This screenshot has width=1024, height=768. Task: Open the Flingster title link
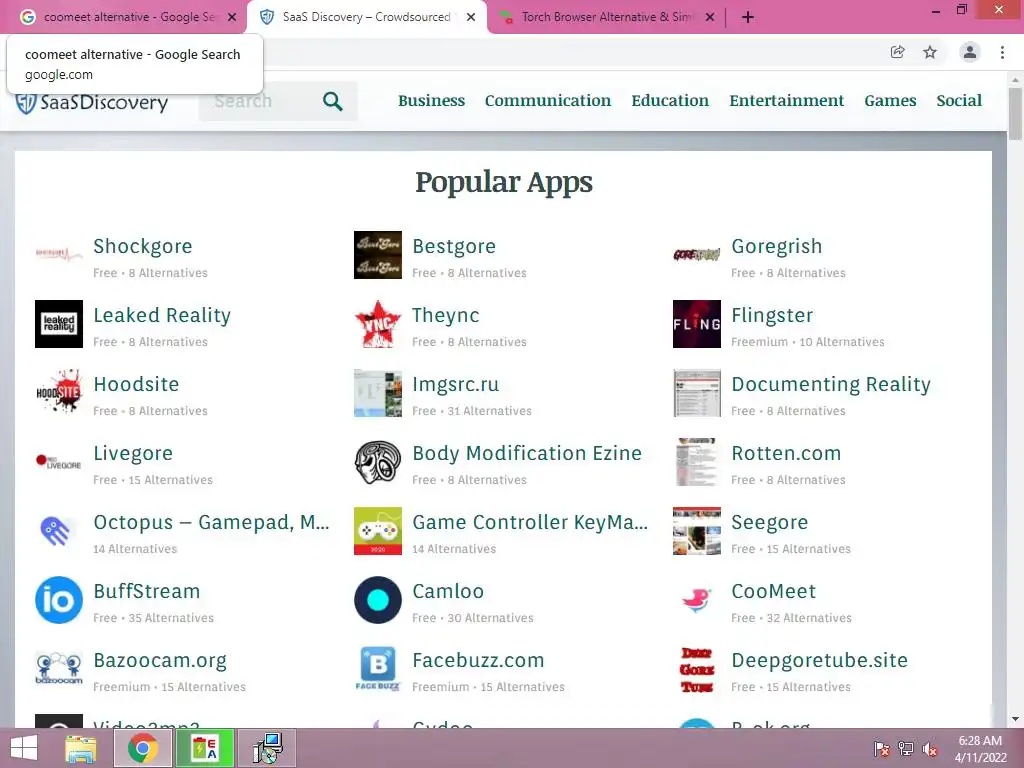point(772,315)
